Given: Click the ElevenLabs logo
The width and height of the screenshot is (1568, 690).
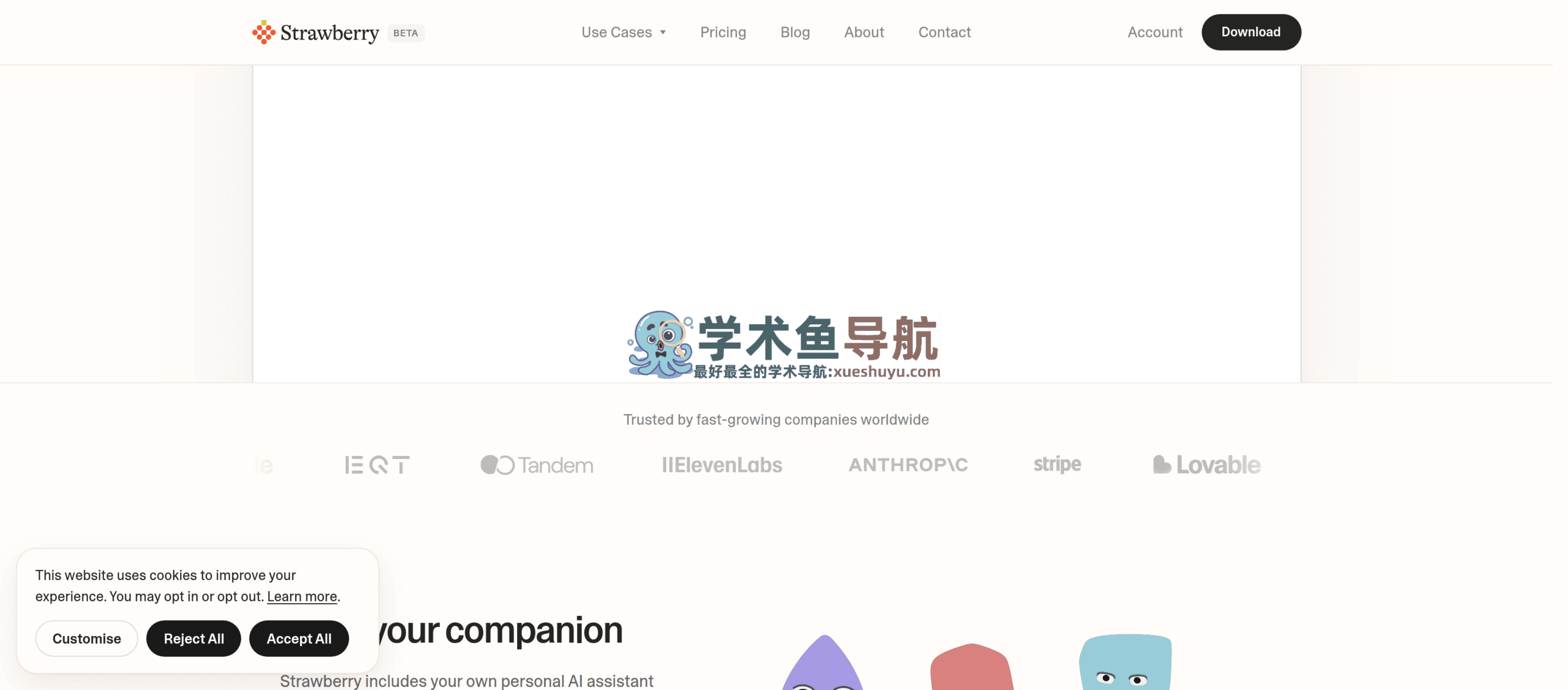Looking at the screenshot, I should (722, 465).
